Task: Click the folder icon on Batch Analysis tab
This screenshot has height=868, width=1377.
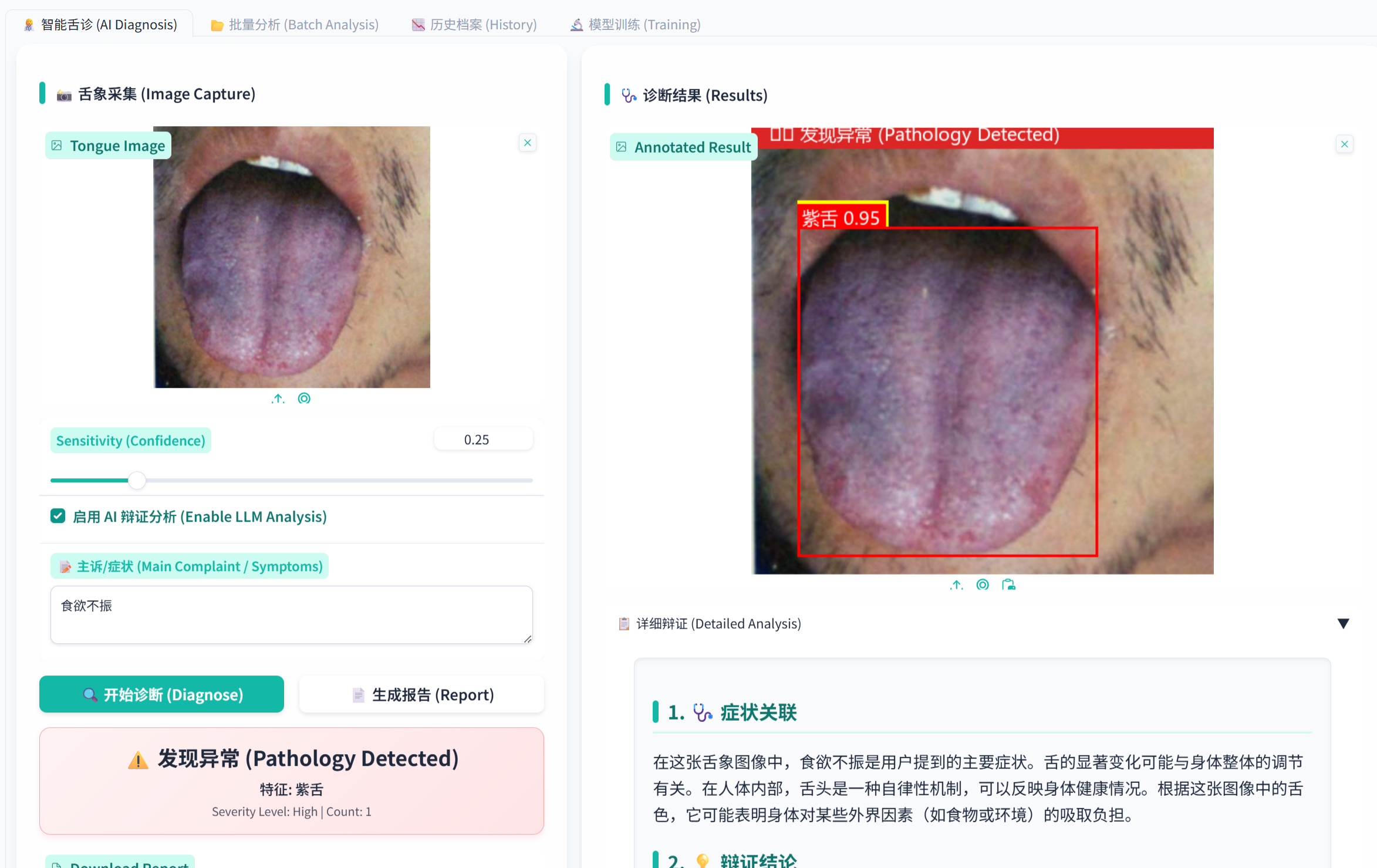Action: pos(217,24)
